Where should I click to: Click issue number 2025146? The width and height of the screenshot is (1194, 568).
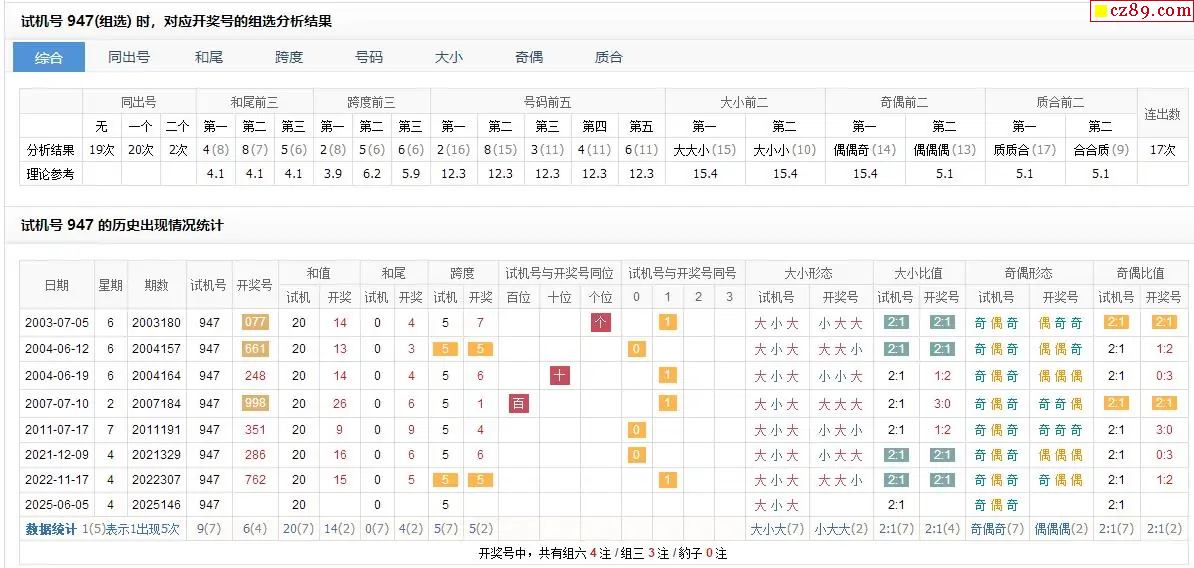click(157, 505)
